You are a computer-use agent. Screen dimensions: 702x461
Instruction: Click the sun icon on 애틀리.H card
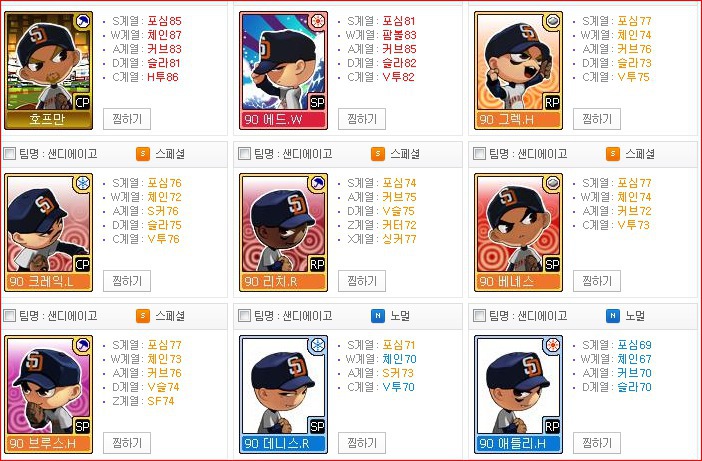553,345
